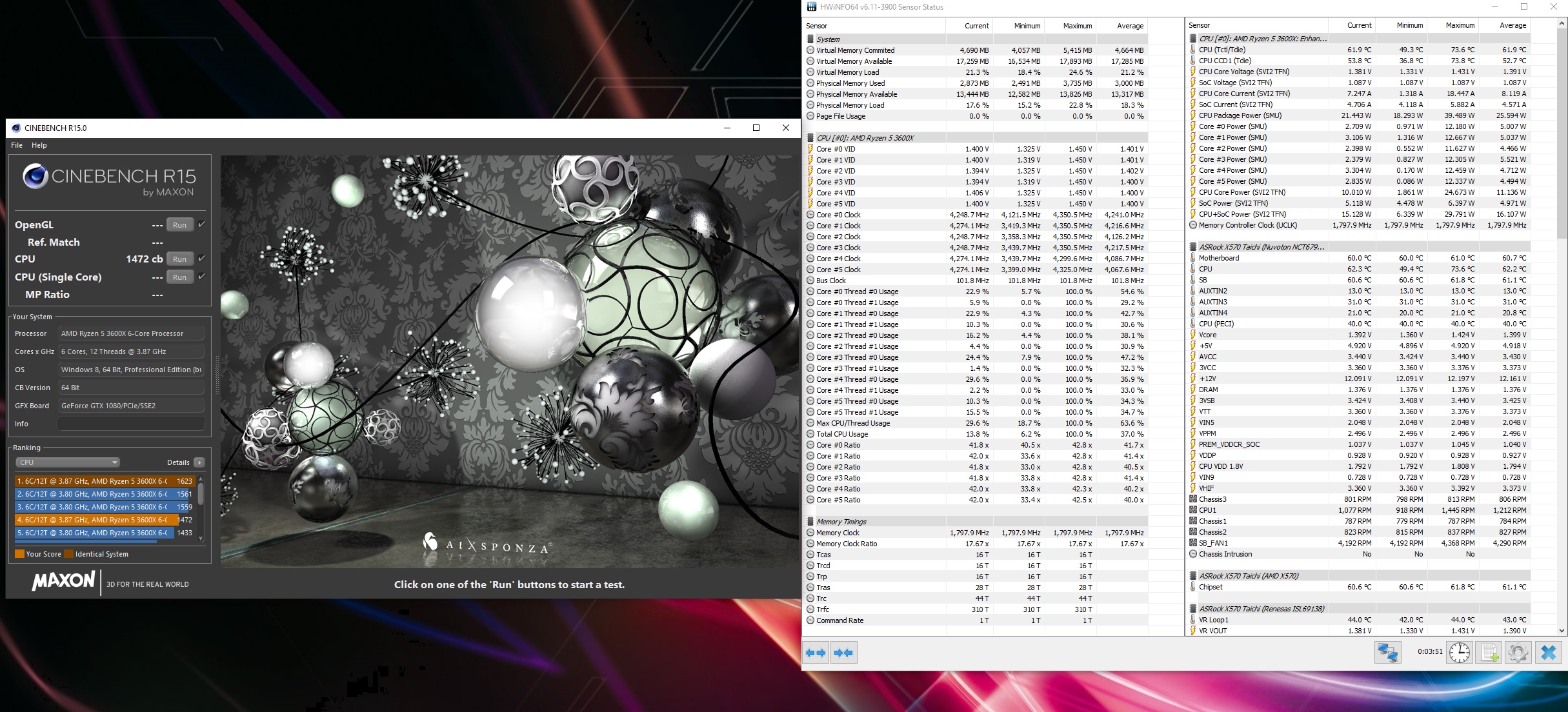The width and height of the screenshot is (1568, 712).
Task: Click the blue X close sensors icon
Action: tap(1549, 653)
